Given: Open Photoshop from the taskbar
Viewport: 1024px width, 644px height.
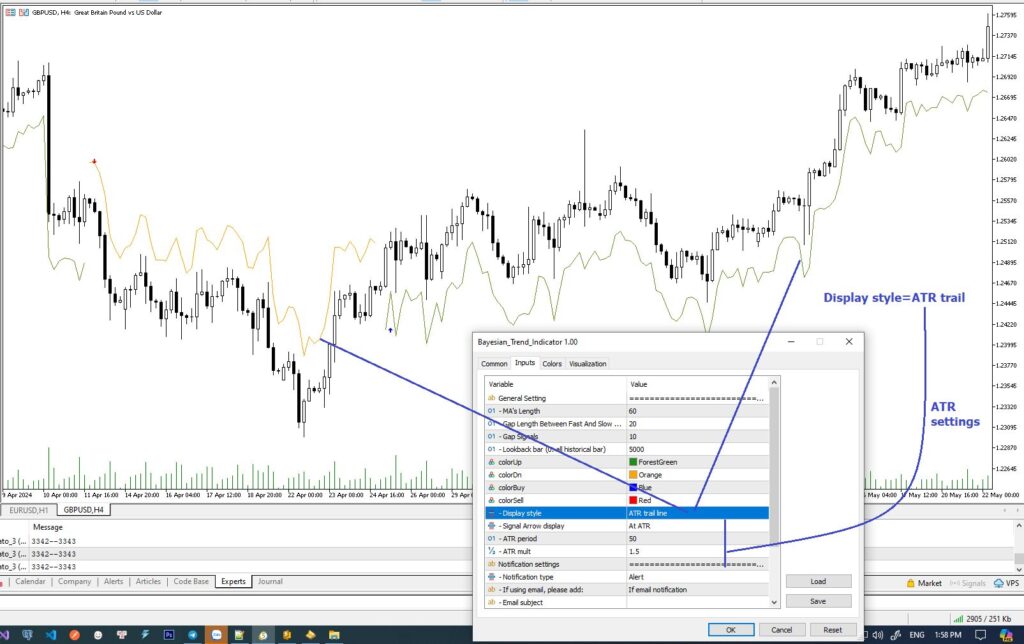Looking at the screenshot, I should click(169, 634).
